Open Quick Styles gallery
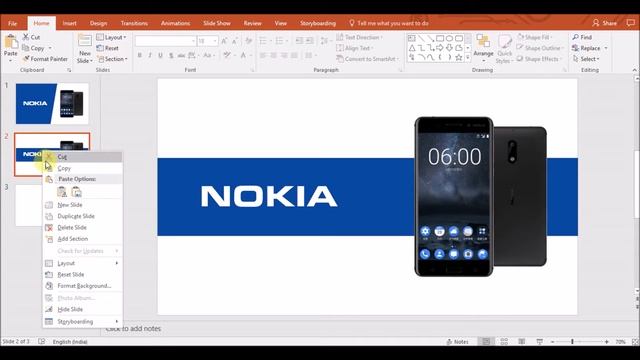 click(504, 49)
